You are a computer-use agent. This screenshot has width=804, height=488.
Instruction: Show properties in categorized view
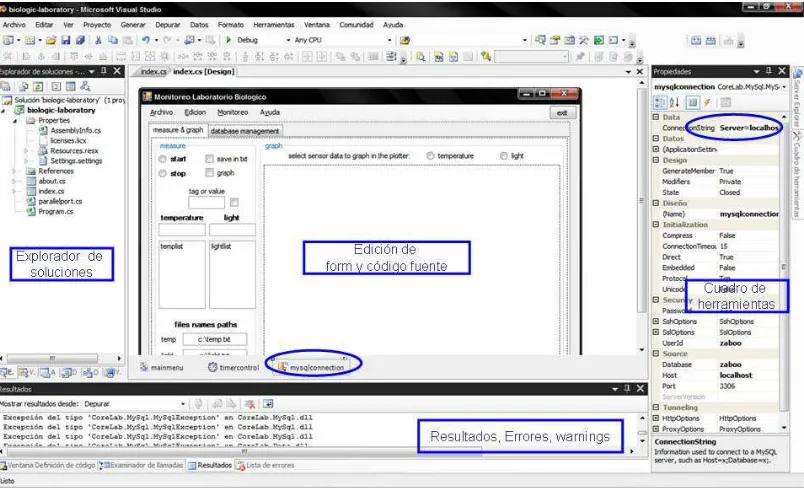659,103
